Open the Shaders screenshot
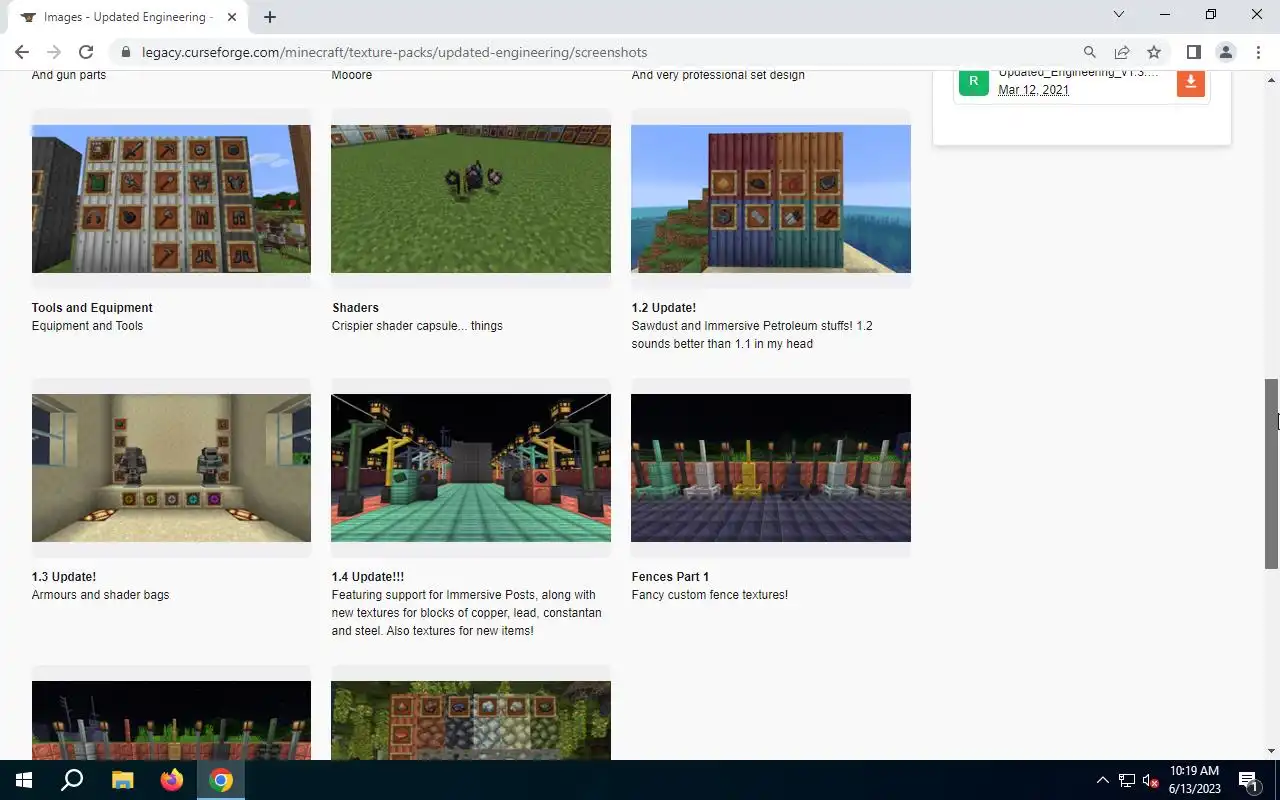 (471, 199)
